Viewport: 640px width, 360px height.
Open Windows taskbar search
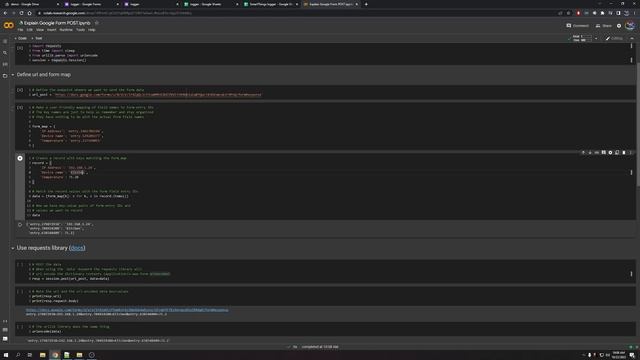tap(18, 355)
